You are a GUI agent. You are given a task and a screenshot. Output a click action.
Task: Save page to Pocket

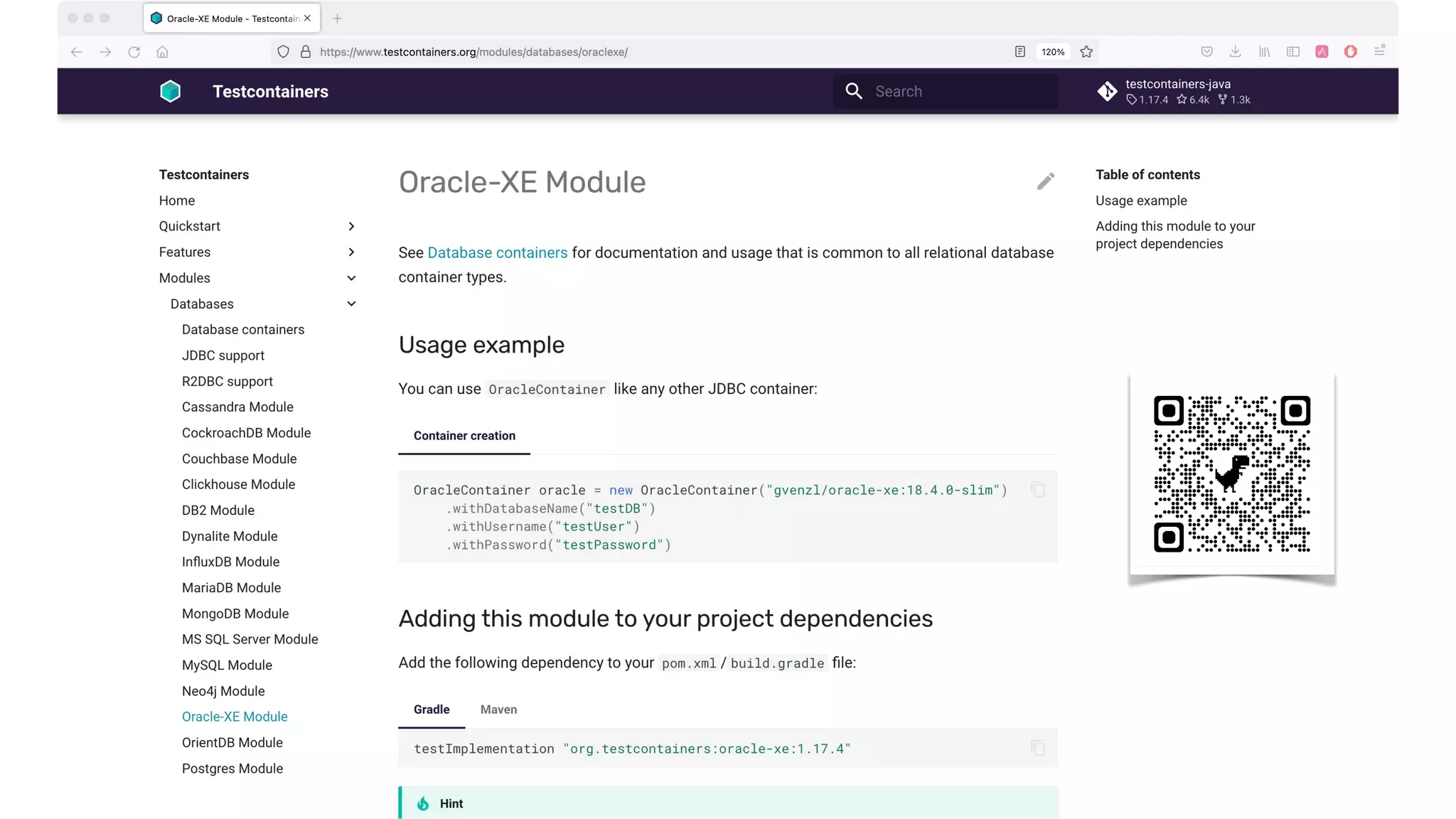tap(1206, 51)
